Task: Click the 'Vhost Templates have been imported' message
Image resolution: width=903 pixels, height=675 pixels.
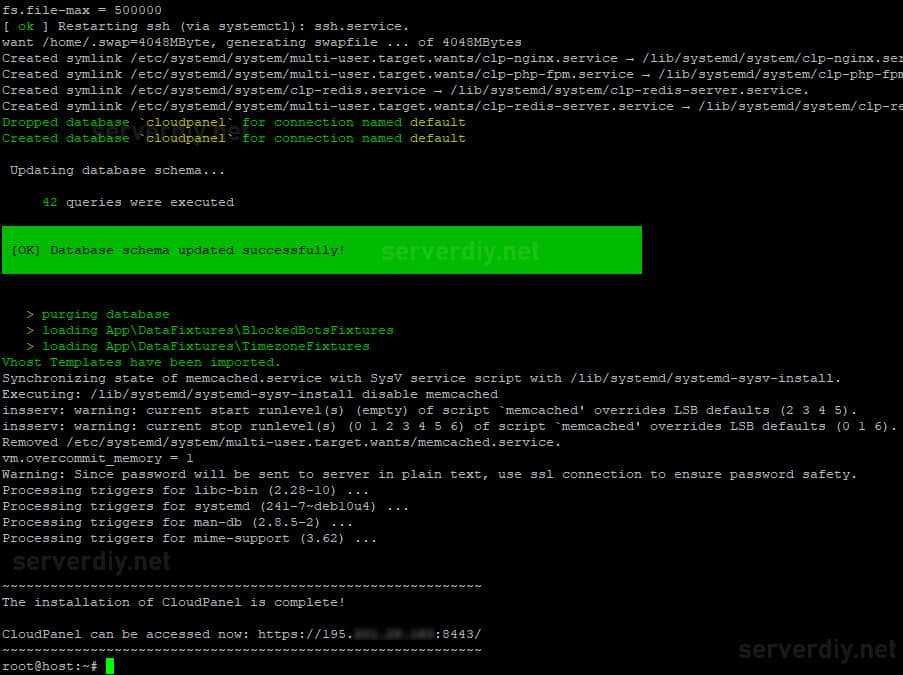Action: click(141, 362)
